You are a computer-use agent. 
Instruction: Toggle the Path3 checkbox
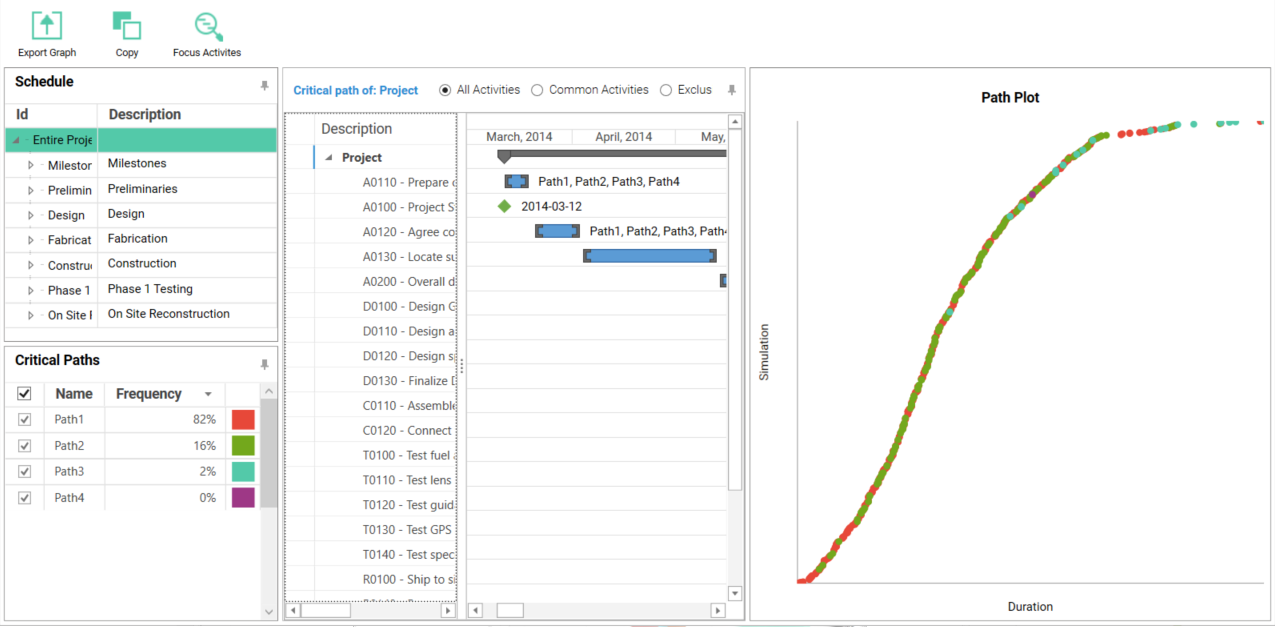point(25,472)
